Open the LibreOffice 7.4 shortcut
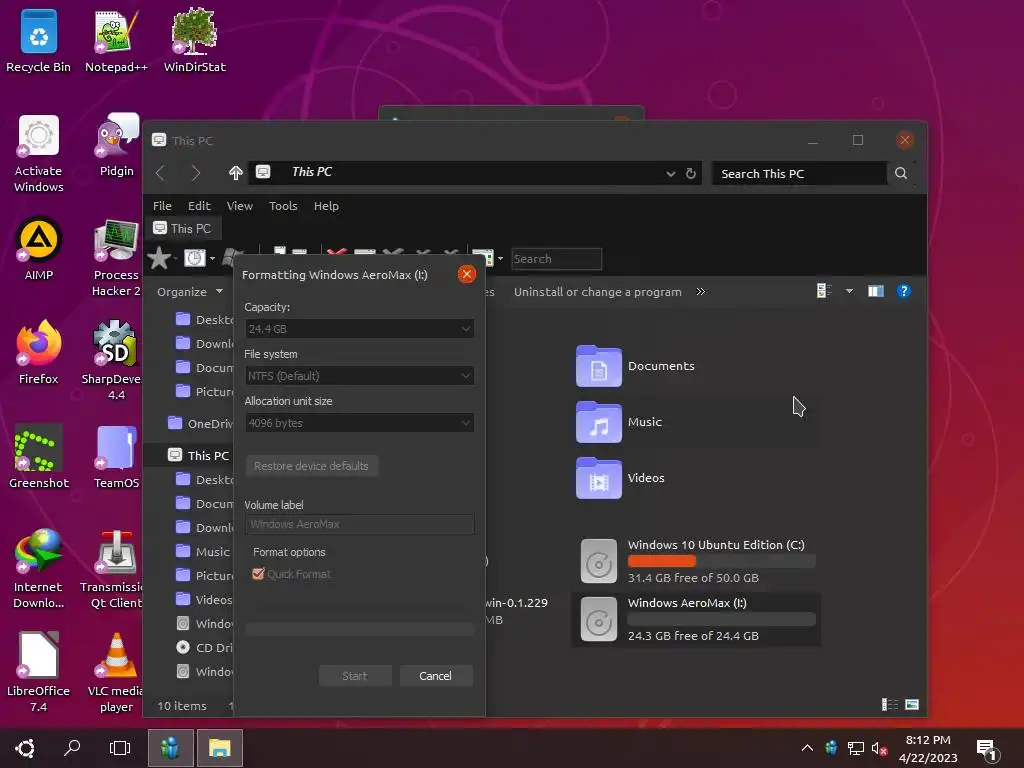The width and height of the screenshot is (1024, 768). pos(39,673)
